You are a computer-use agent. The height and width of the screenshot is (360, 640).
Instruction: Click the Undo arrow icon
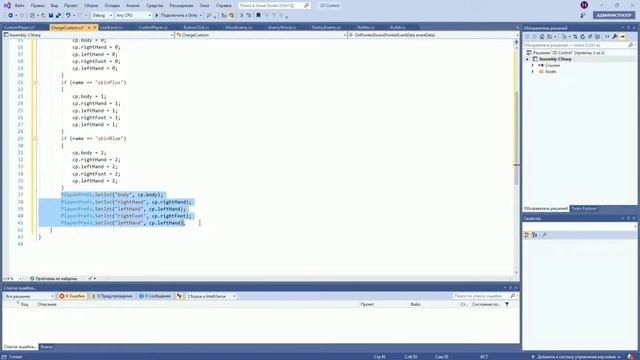click(68, 15)
